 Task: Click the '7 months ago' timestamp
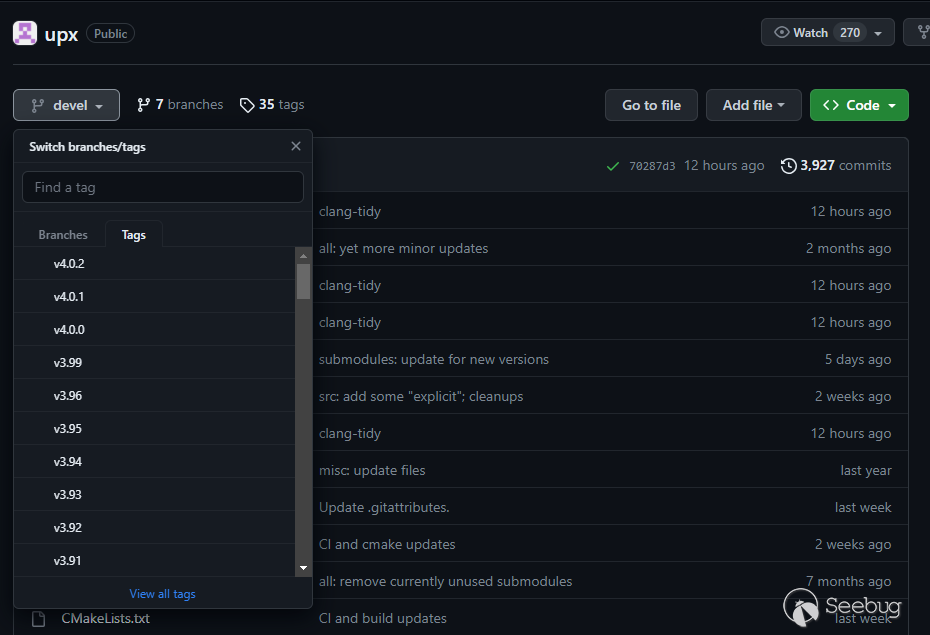click(x=848, y=582)
